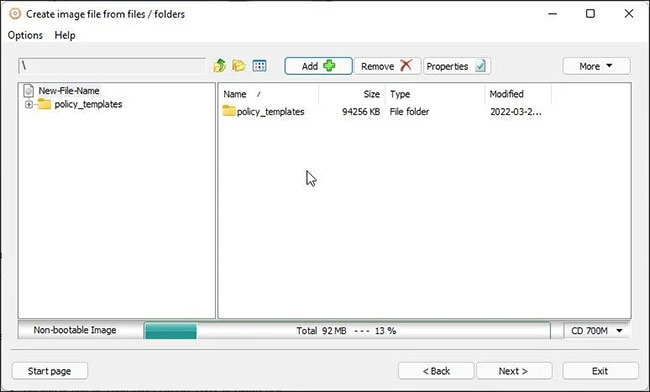Minimize the window
The height and width of the screenshot is (392, 650).
[552, 14]
